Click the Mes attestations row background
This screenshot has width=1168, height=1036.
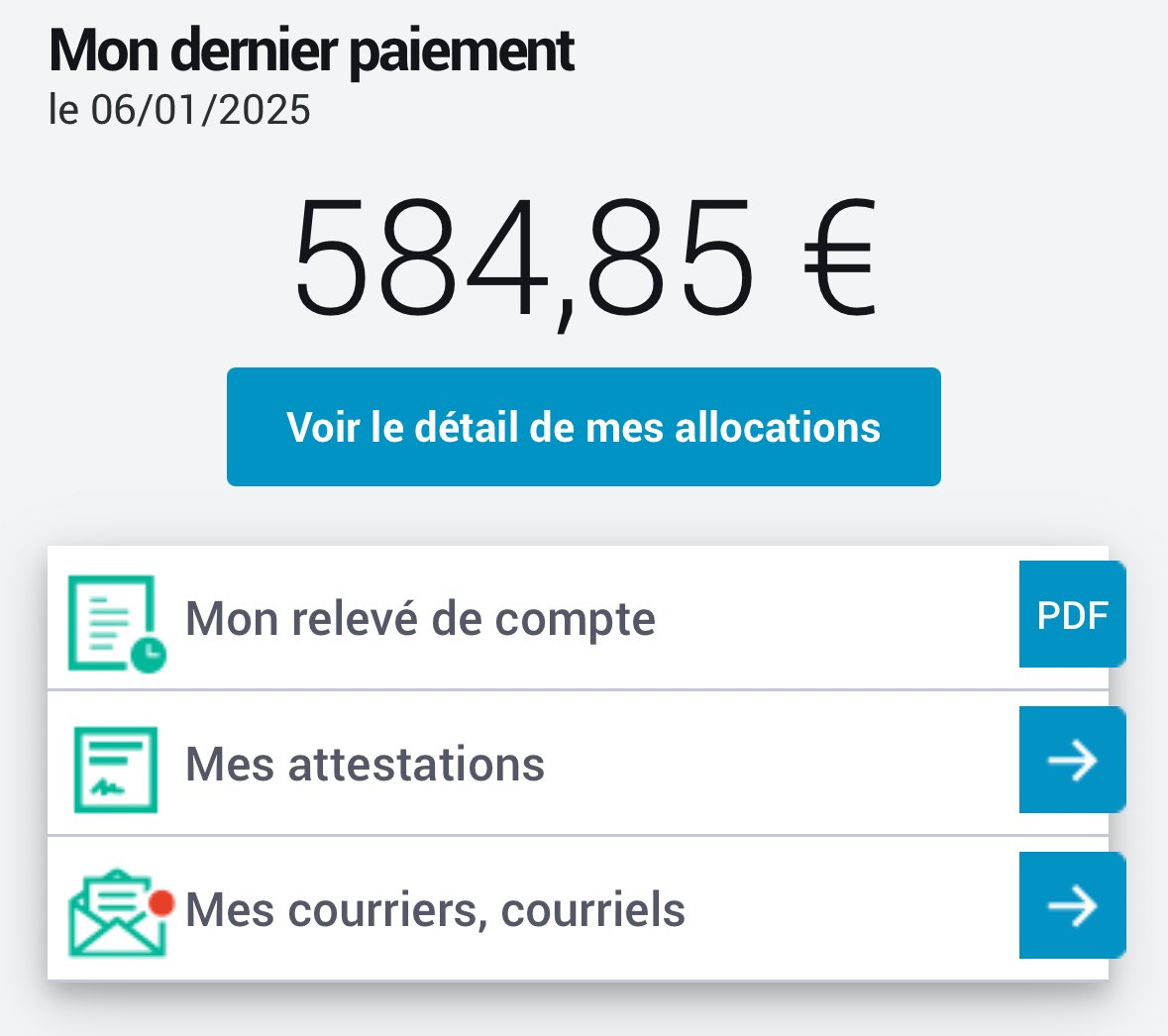(x=578, y=764)
